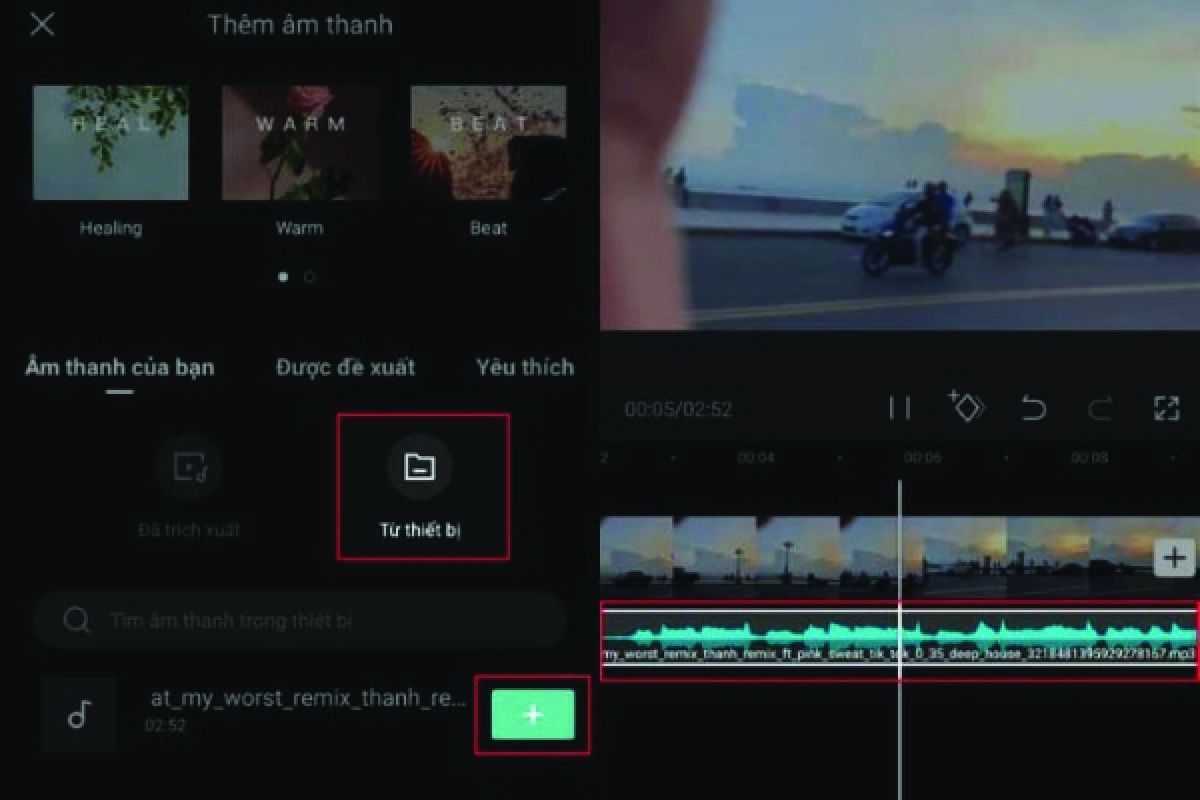Screen dimensions: 1200x800
Task: Select the Healing music category thumbnail
Action: 111,142
